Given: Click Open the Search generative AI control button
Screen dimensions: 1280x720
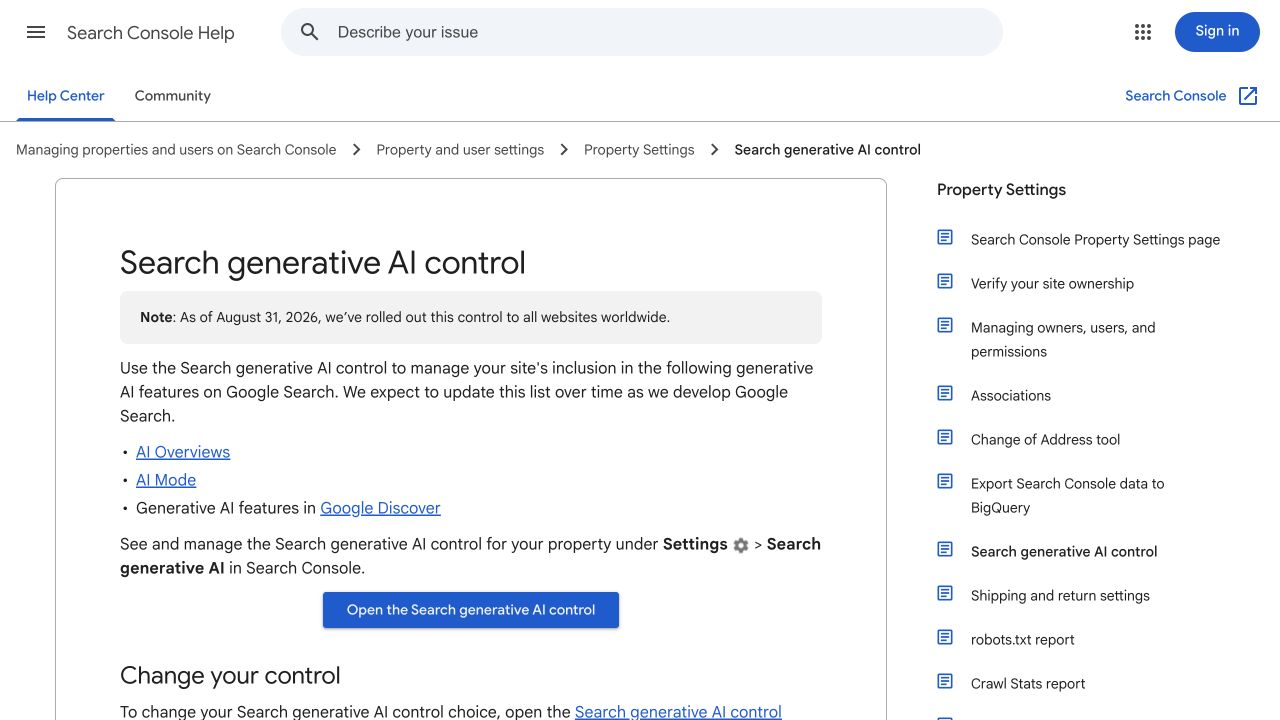Looking at the screenshot, I should click(471, 610).
